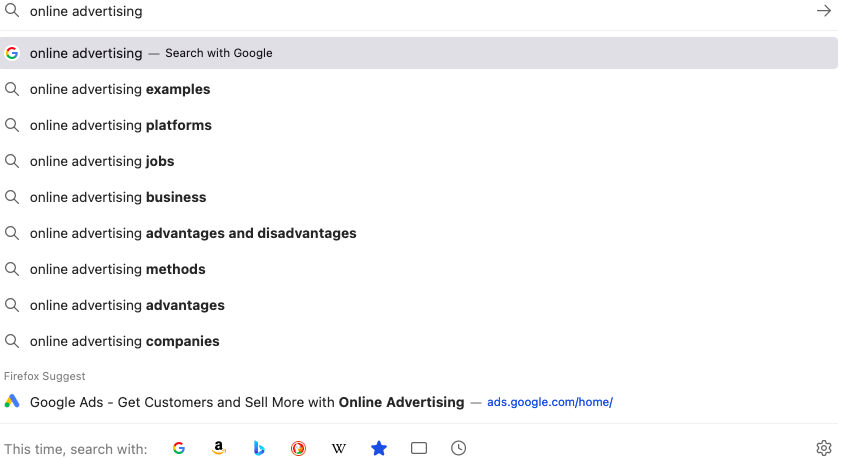Image resolution: width=843 pixels, height=459 pixels.
Task: Choose the 'online advertising companies' suggestion
Action: tap(419, 341)
